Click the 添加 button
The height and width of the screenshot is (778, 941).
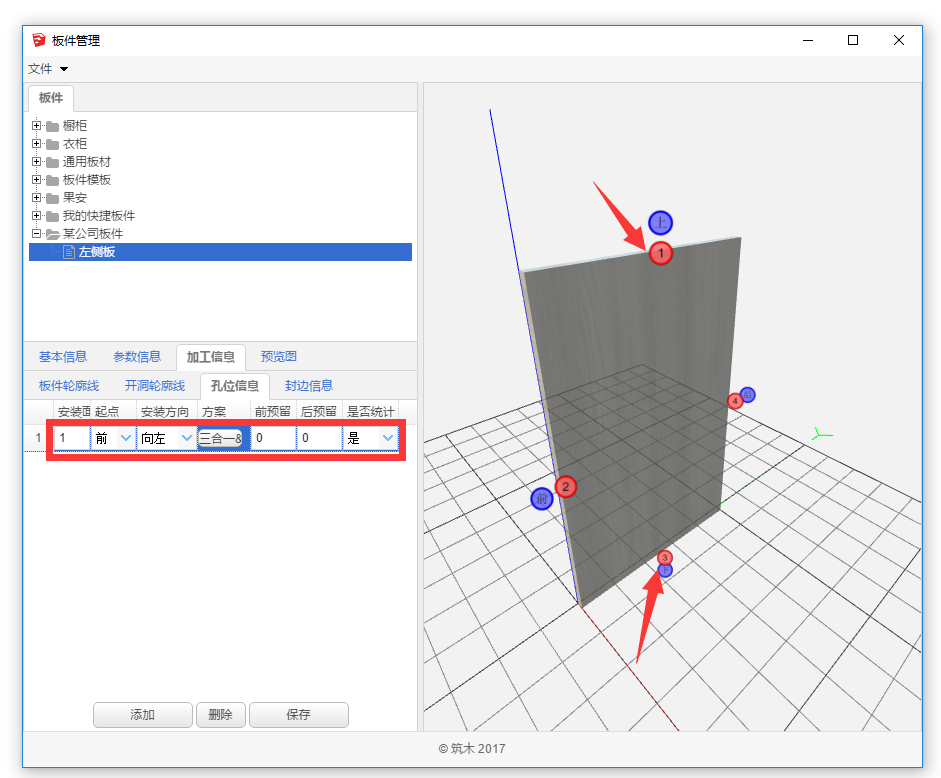(142, 715)
